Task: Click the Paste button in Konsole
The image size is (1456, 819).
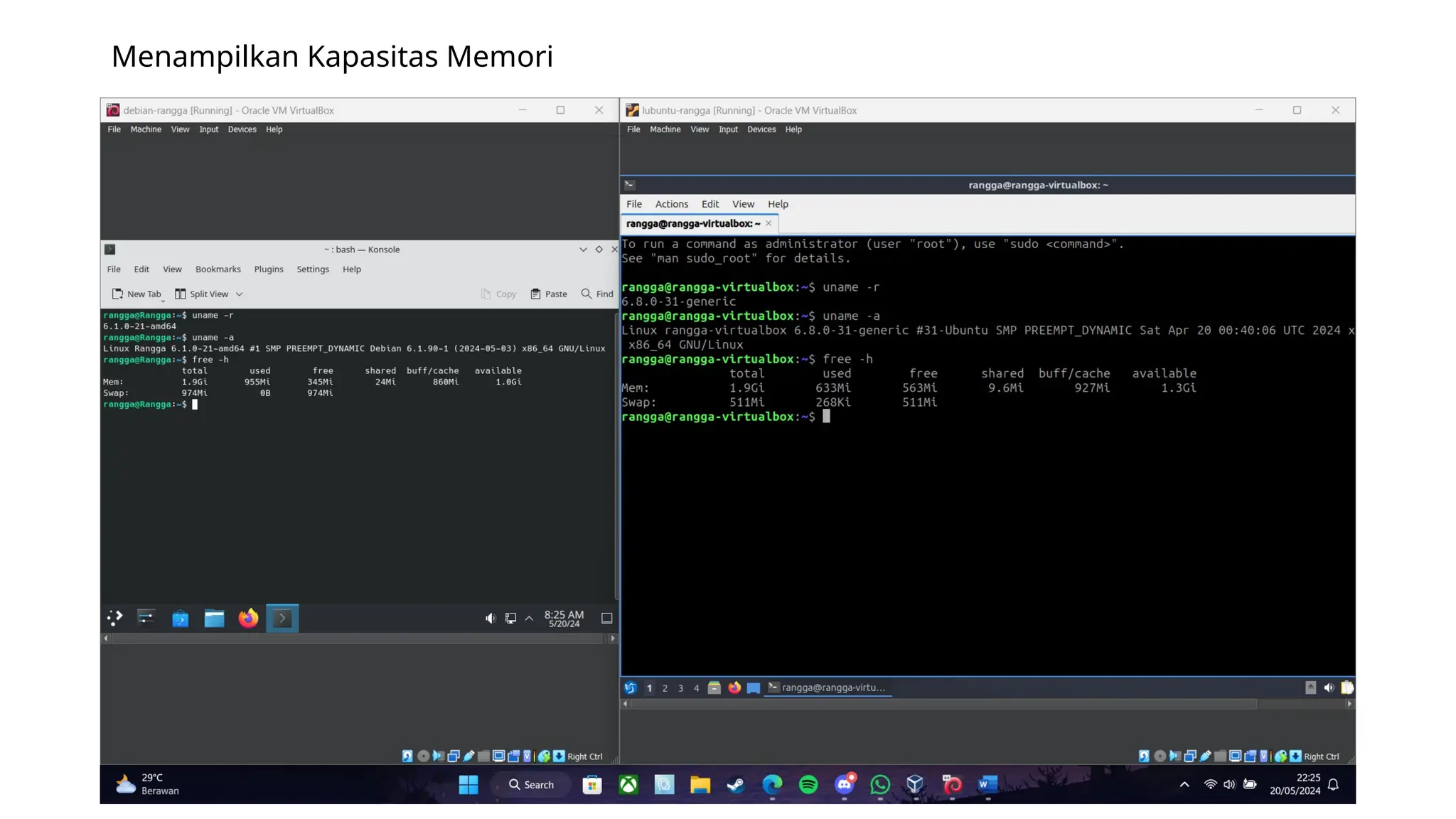Action: point(549,294)
